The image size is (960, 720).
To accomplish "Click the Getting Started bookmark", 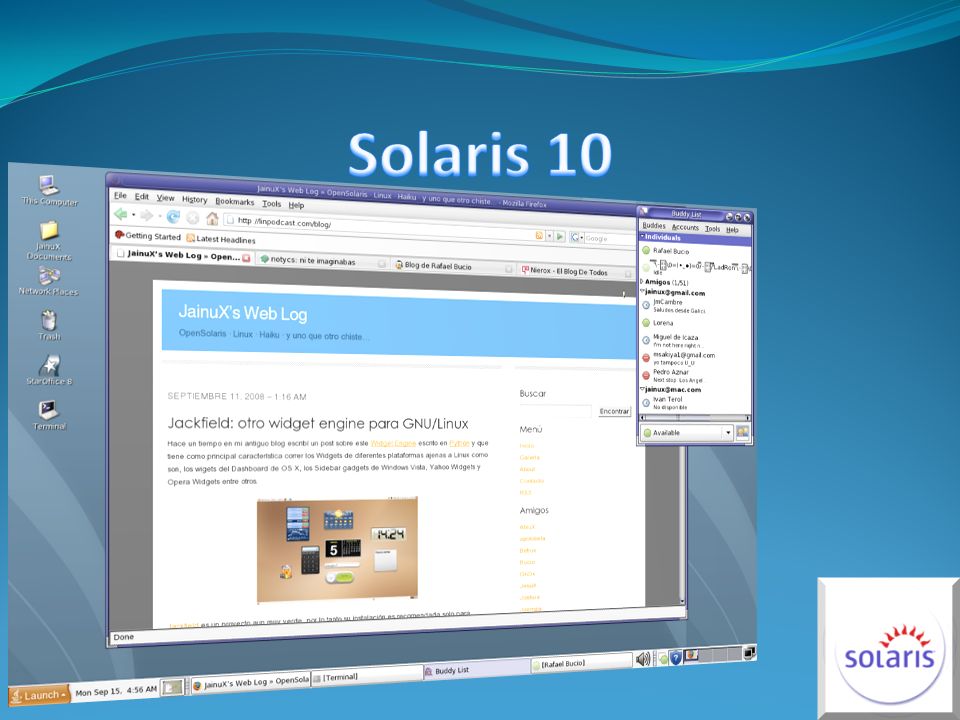I will (x=148, y=236).
